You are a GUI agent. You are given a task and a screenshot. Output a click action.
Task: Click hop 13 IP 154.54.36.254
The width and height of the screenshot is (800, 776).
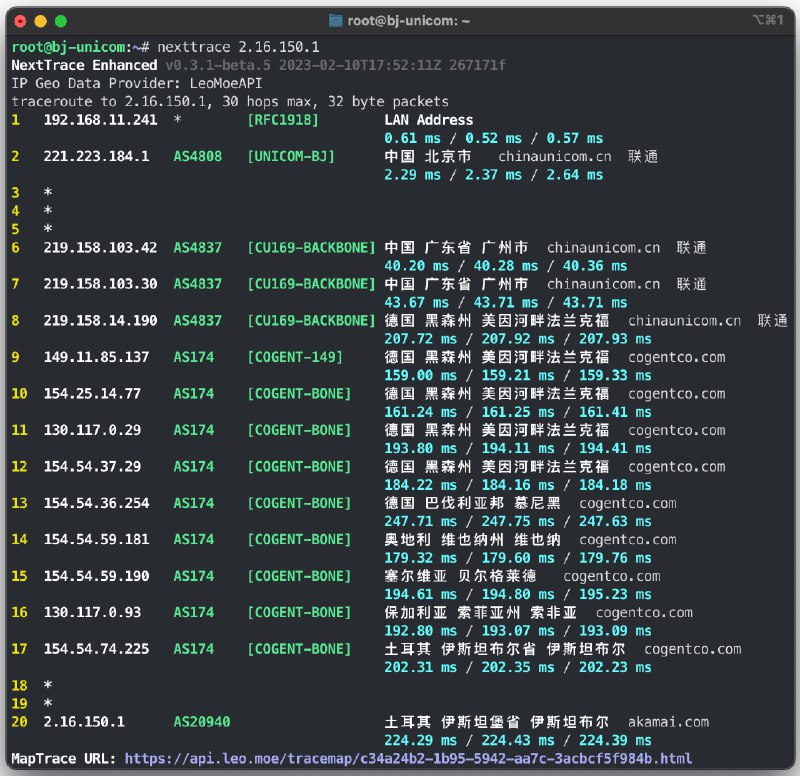(x=96, y=504)
